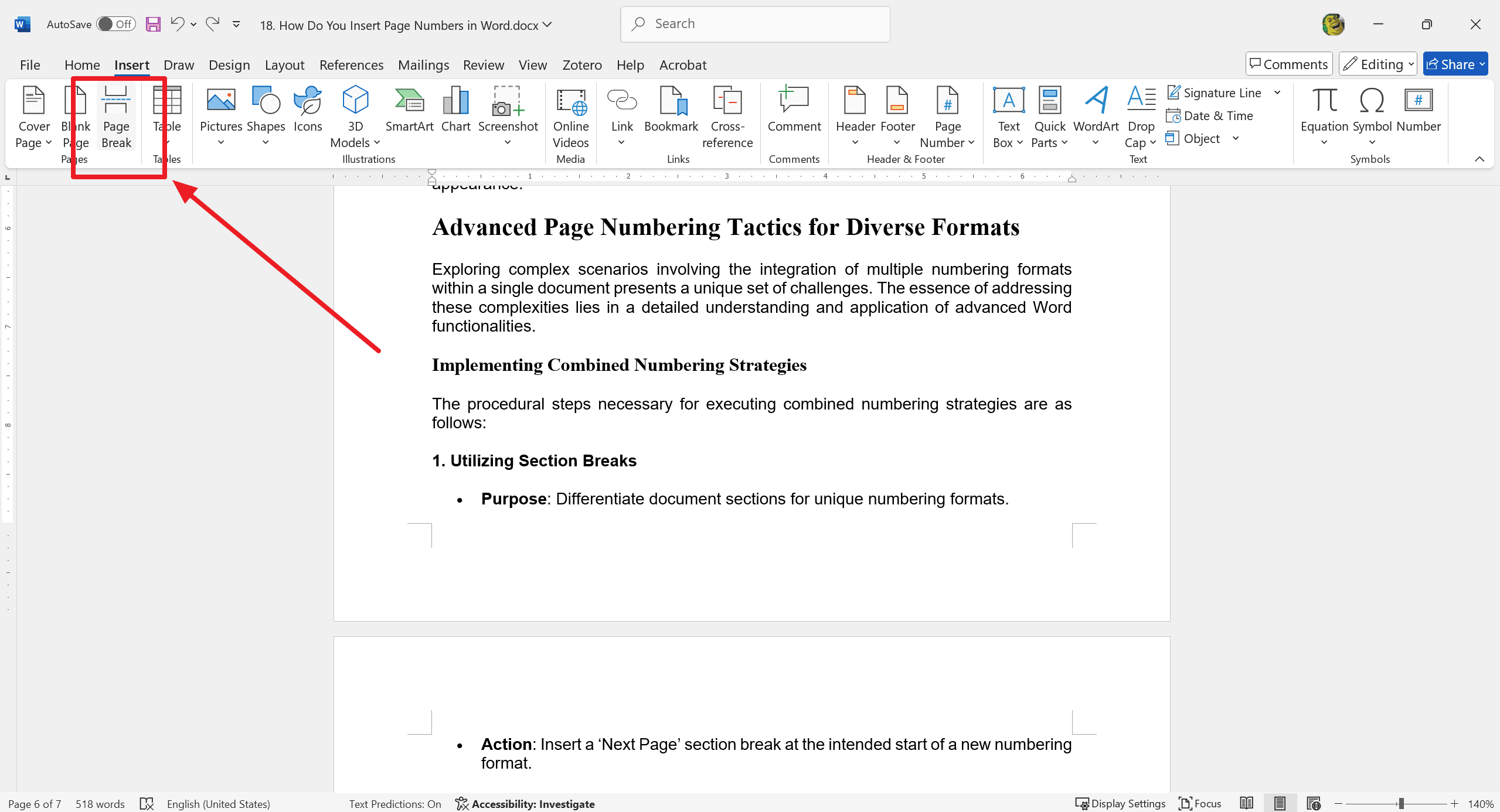Open the Insert ribbon tab

pos(131,64)
